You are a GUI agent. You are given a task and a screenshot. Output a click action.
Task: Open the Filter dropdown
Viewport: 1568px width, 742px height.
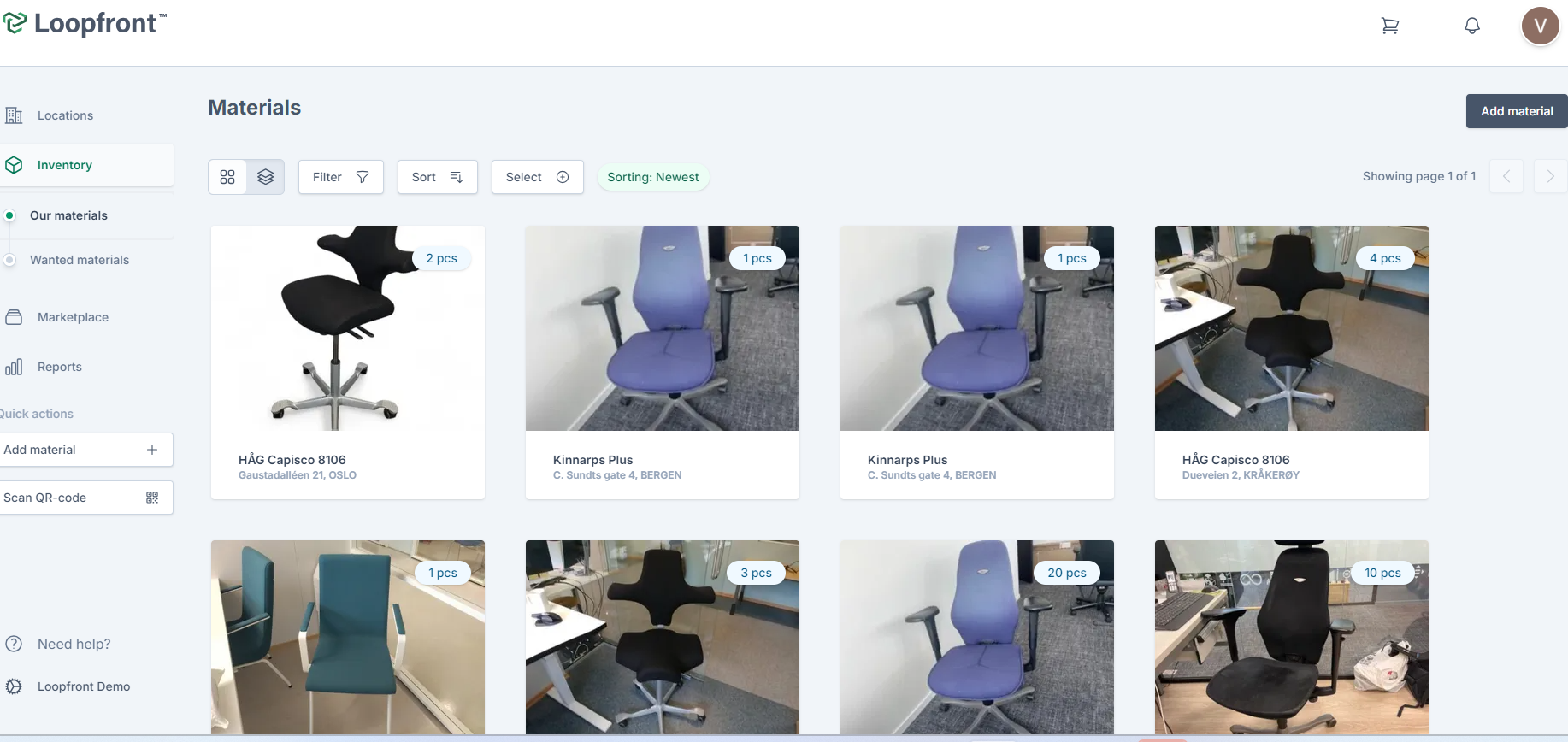click(340, 177)
